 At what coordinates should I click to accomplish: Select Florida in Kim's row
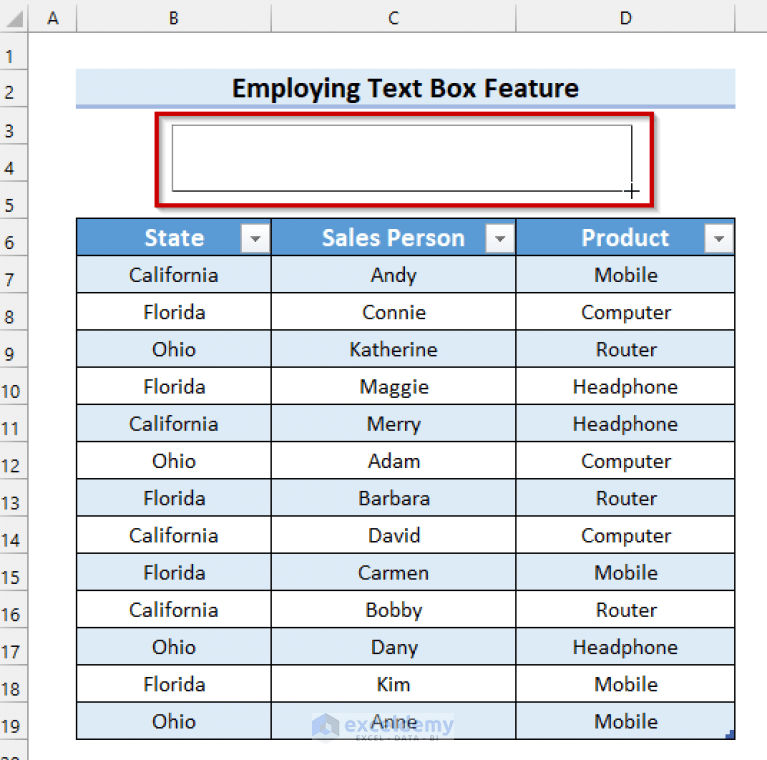tap(174, 684)
